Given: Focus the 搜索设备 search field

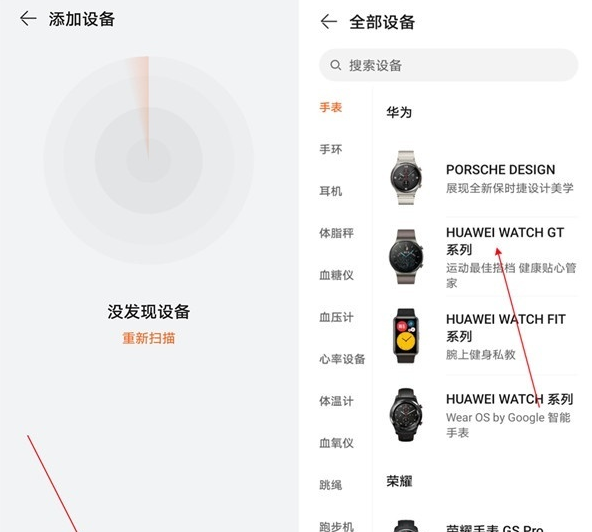Looking at the screenshot, I should tap(449, 65).
